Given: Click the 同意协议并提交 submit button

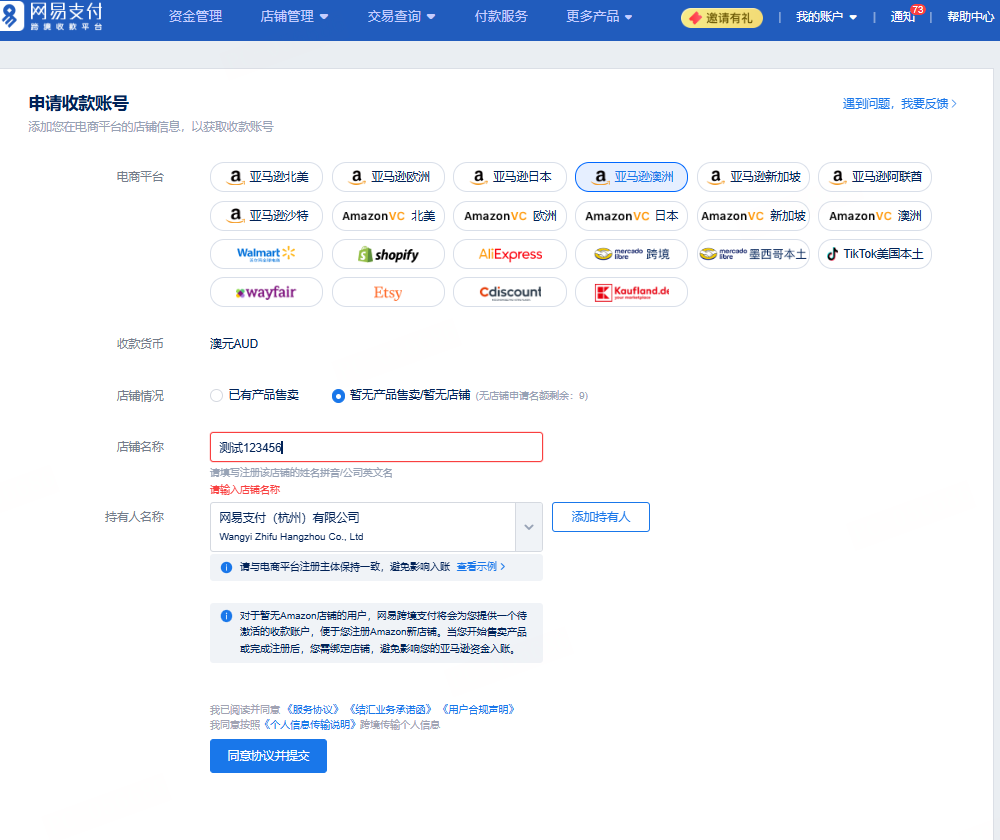Looking at the screenshot, I should 268,756.
